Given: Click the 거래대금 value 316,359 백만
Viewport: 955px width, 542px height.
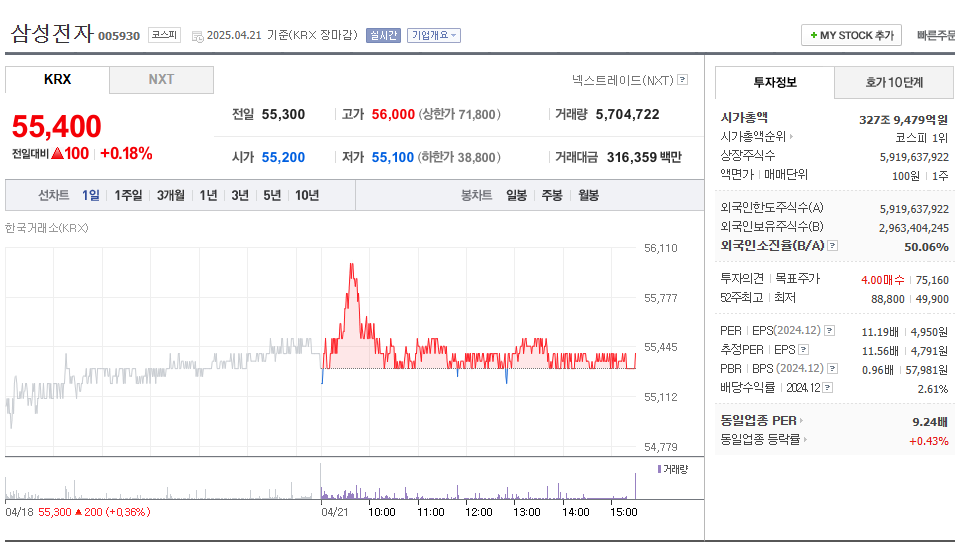Looking at the screenshot, I should (x=644, y=157).
